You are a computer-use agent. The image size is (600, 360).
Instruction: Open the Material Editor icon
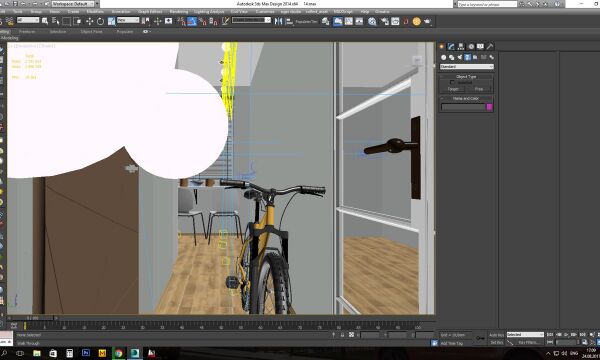[x=372, y=21]
